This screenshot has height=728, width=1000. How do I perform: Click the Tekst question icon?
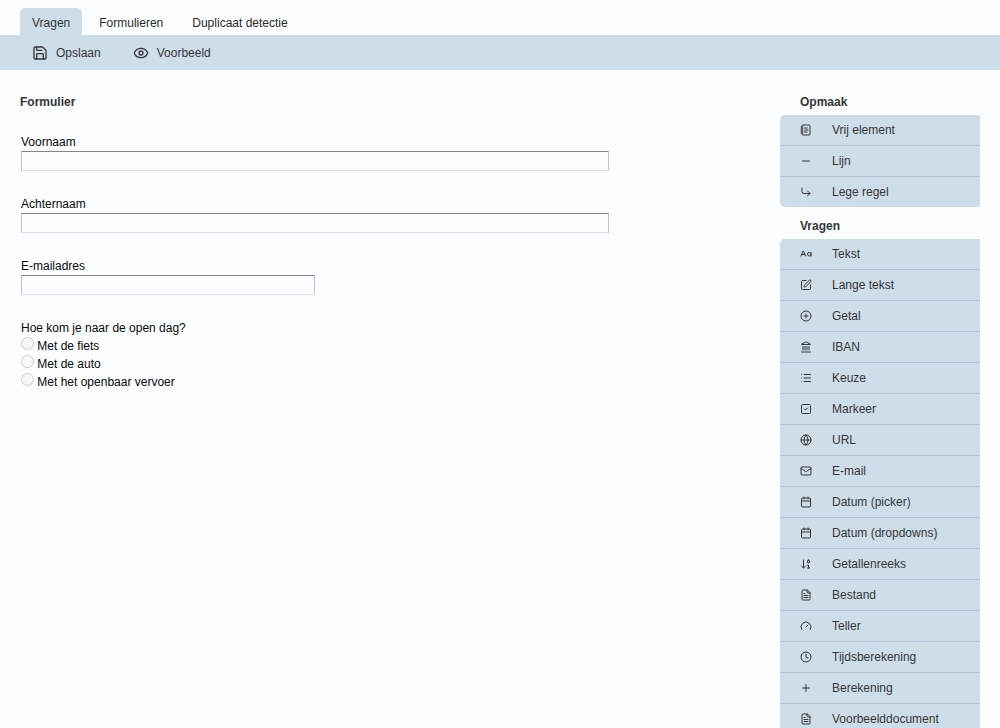click(806, 254)
